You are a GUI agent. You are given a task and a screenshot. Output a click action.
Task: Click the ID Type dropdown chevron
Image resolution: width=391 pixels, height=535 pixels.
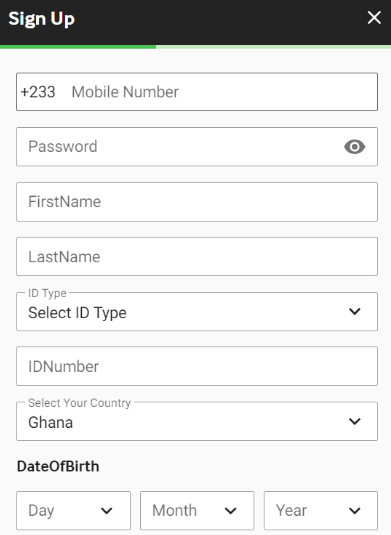[354, 311]
